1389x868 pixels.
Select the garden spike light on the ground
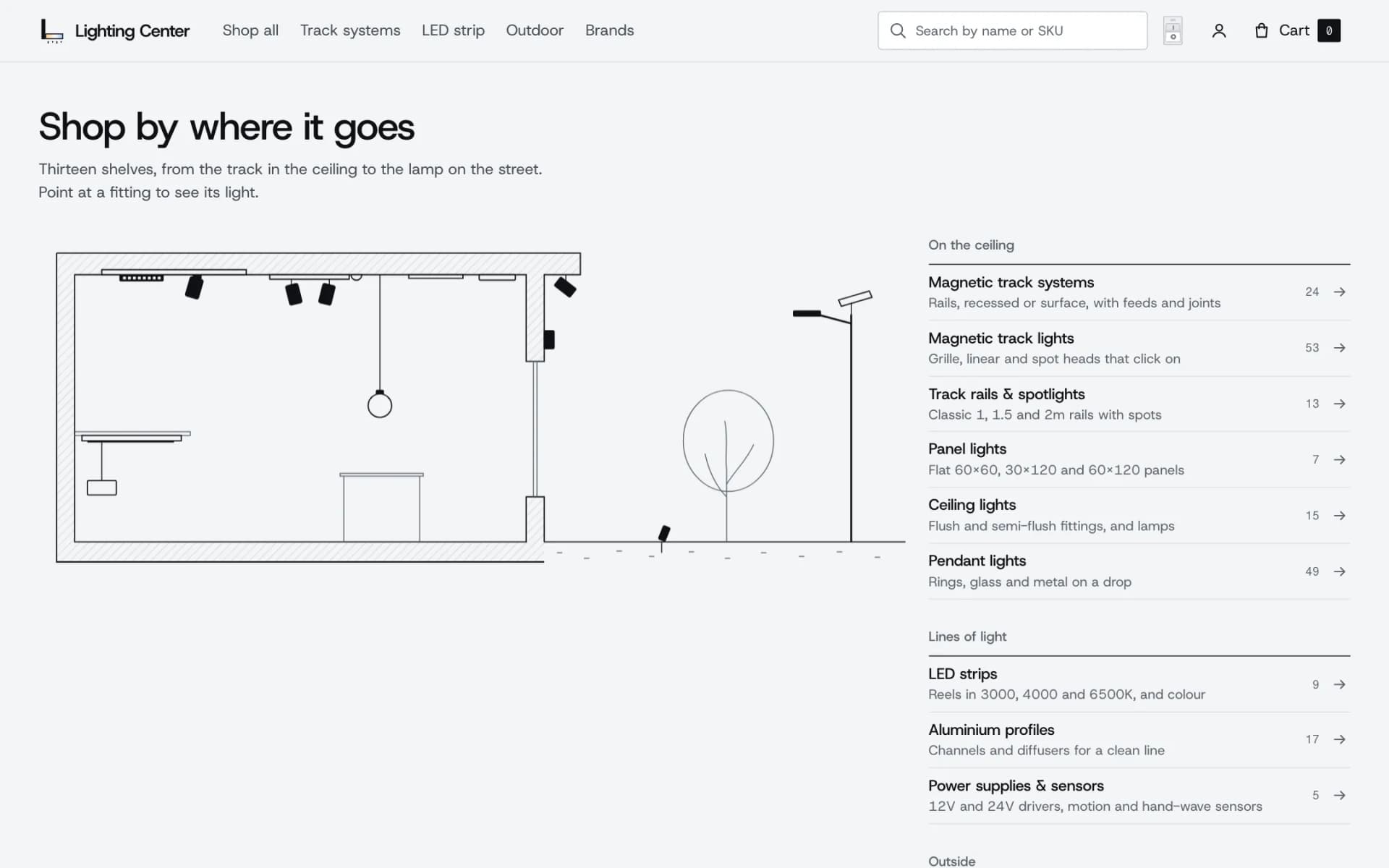pyautogui.click(x=663, y=535)
